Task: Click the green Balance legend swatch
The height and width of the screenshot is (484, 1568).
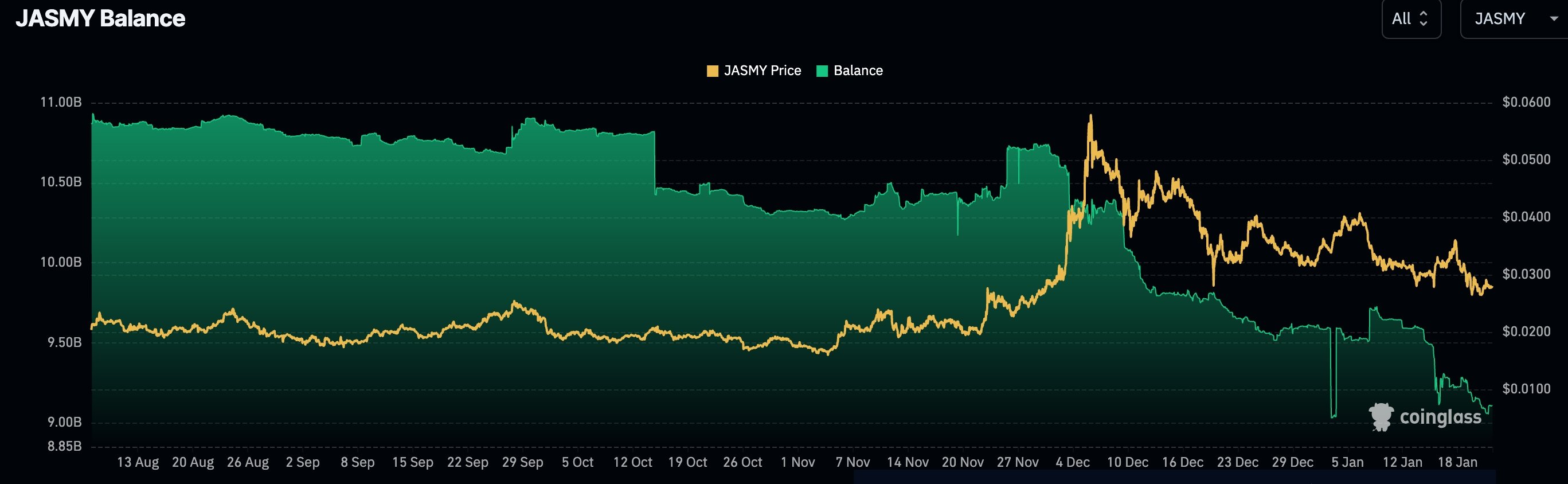Action: [x=822, y=71]
